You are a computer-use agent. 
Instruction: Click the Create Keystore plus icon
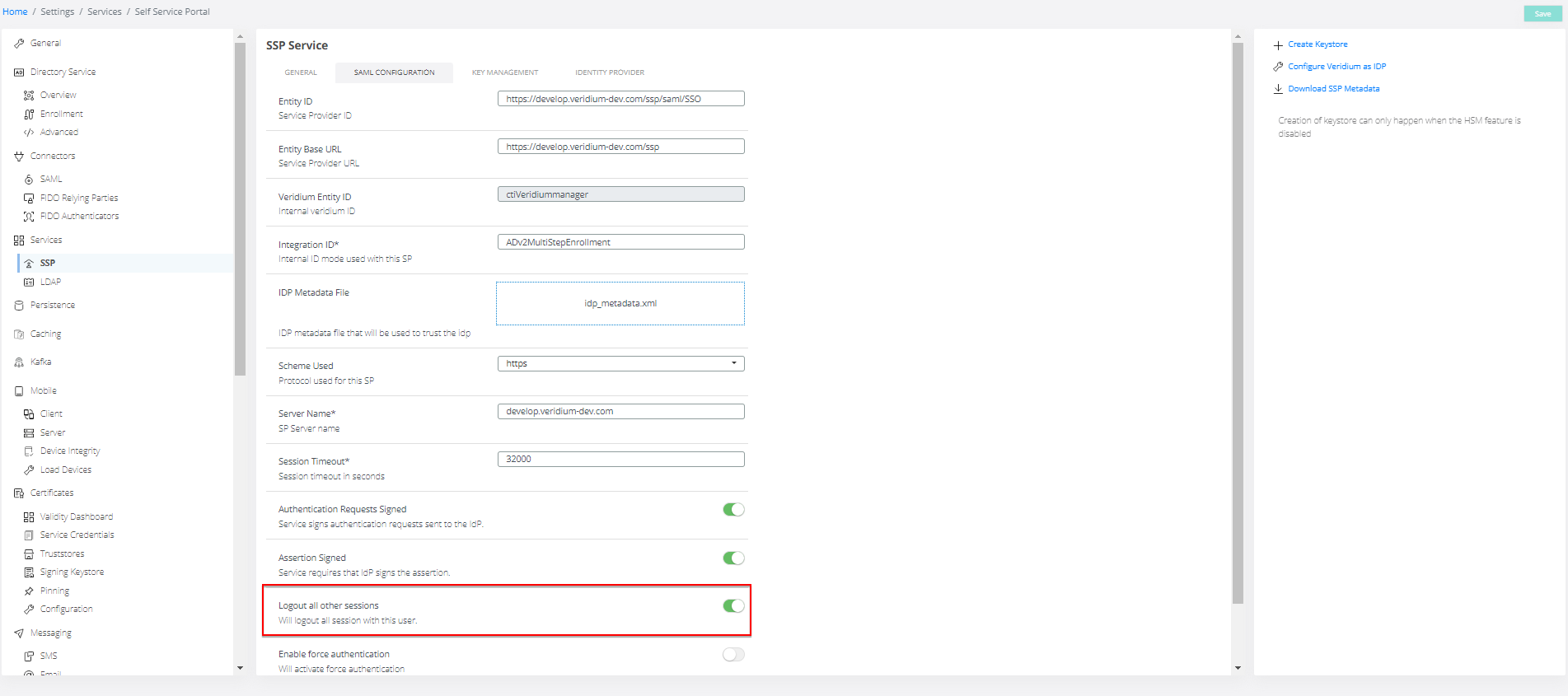tap(1278, 45)
